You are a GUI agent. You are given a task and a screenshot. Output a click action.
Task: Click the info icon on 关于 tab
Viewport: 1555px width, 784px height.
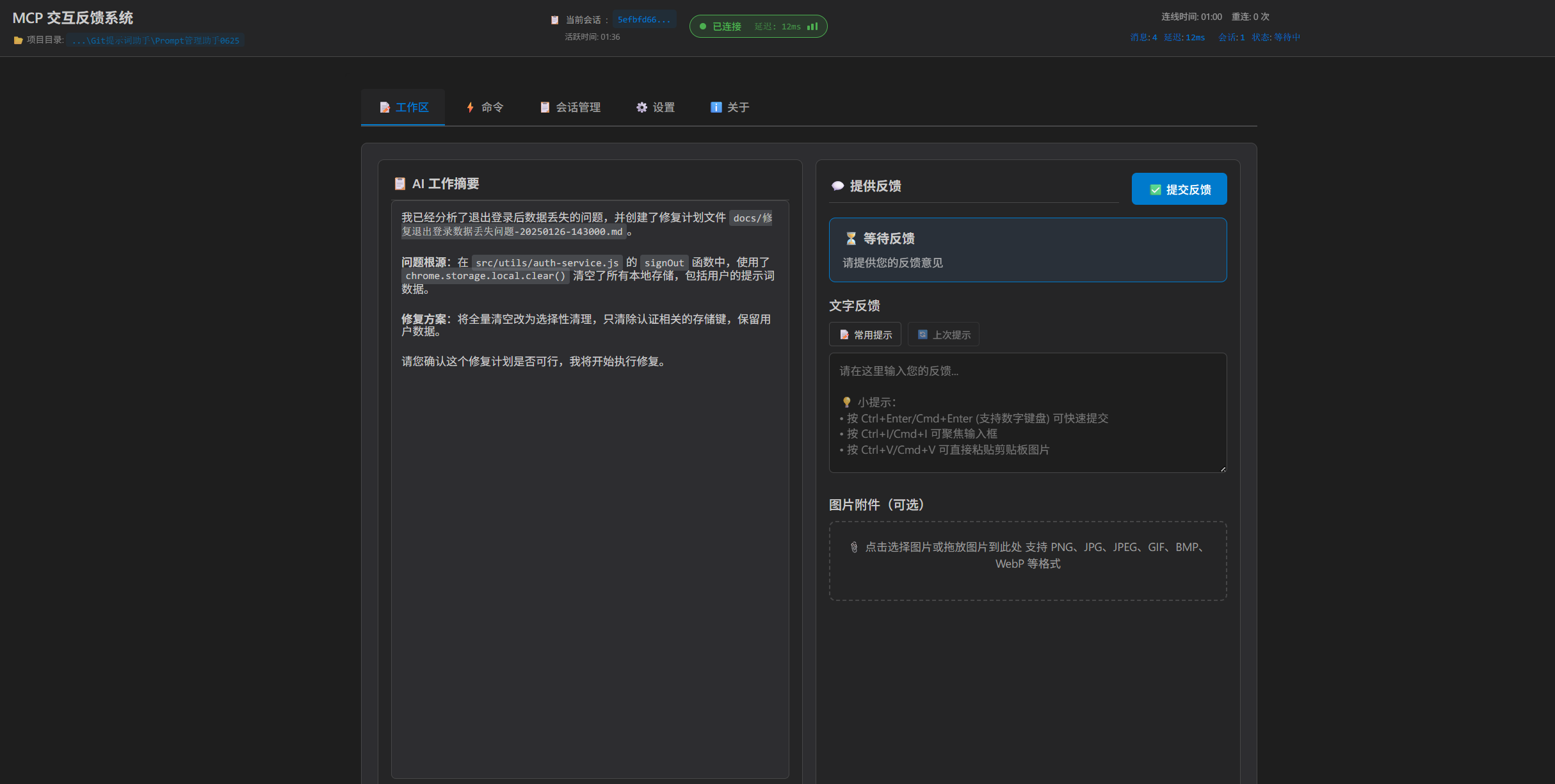716,108
